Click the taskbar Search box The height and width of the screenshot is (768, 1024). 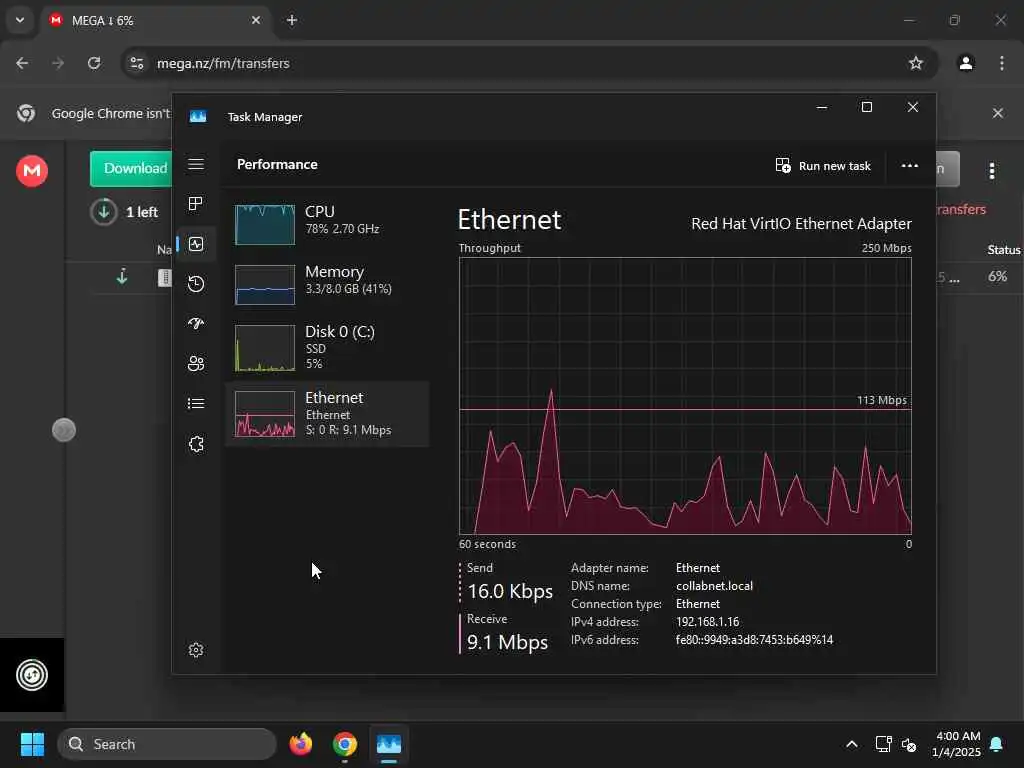(167, 744)
